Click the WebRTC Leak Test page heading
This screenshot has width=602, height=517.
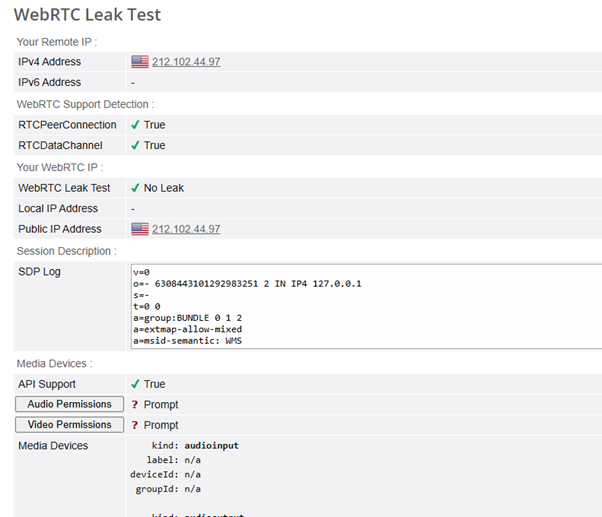87,15
